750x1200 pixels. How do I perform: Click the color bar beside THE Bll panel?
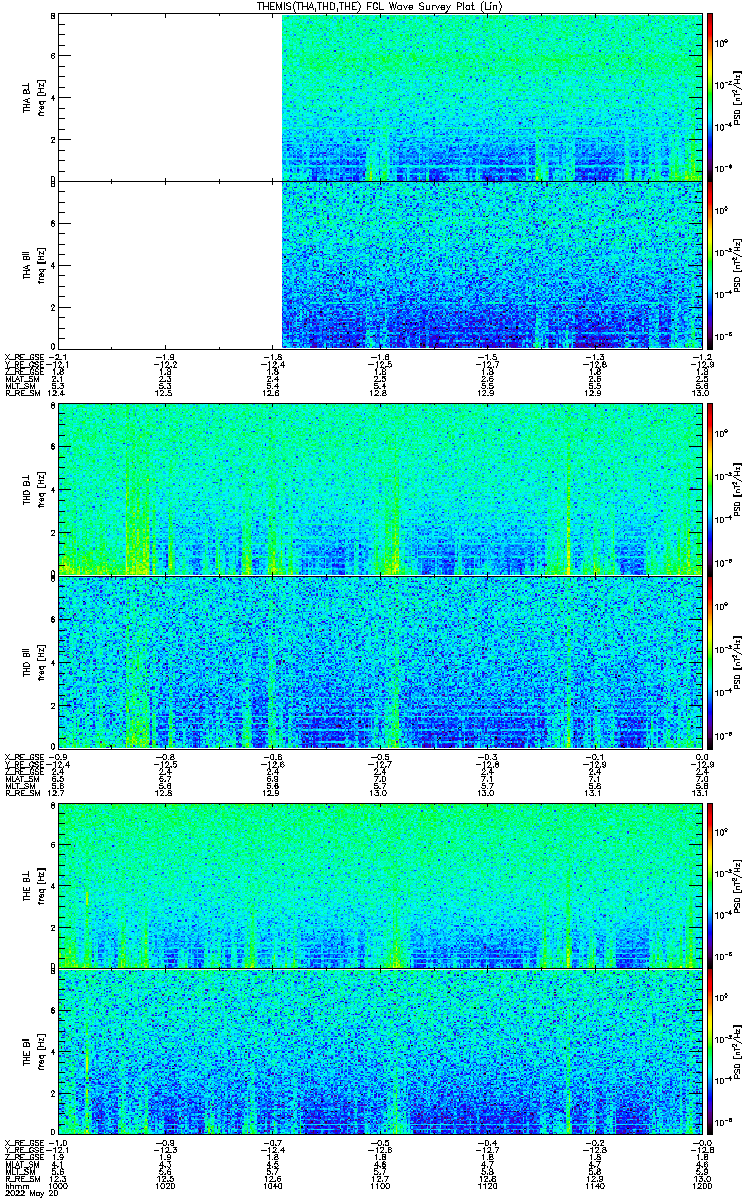(x=710, y=1053)
